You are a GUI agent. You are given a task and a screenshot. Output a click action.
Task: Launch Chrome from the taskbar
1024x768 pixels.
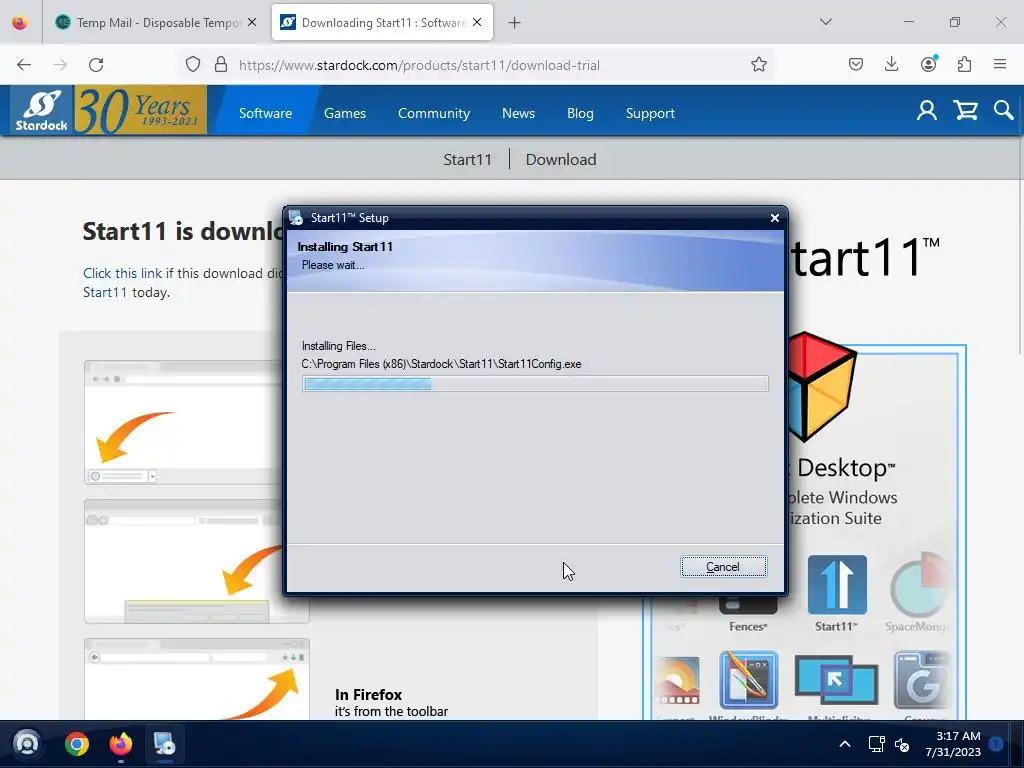(76, 744)
